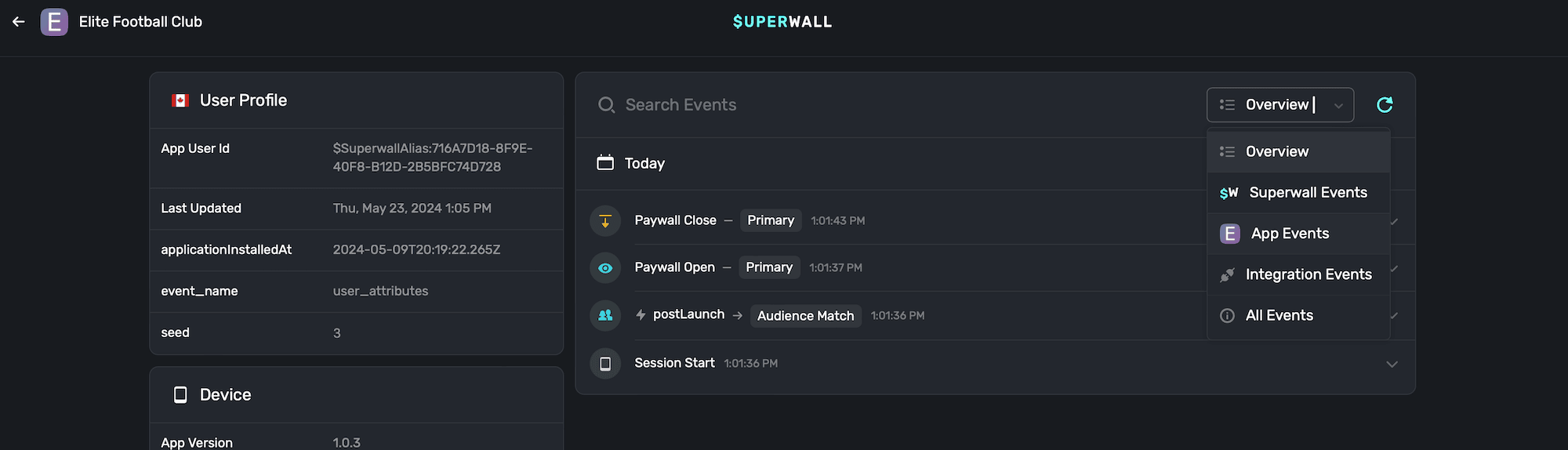Click the Primary tag on Paywall Open

pyautogui.click(x=769, y=267)
